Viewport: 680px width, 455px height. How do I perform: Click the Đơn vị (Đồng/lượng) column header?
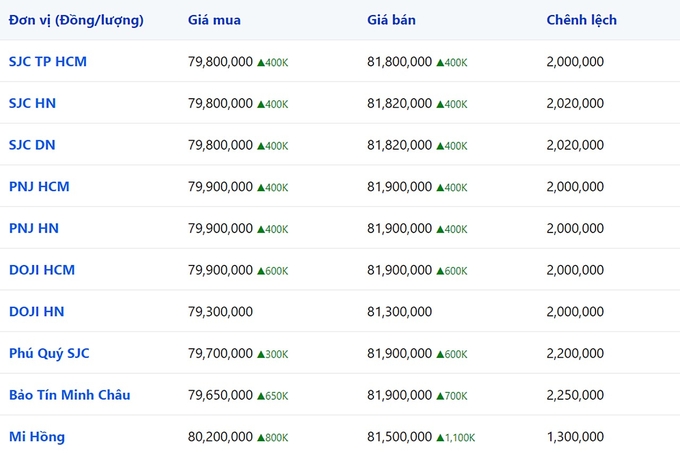point(76,20)
